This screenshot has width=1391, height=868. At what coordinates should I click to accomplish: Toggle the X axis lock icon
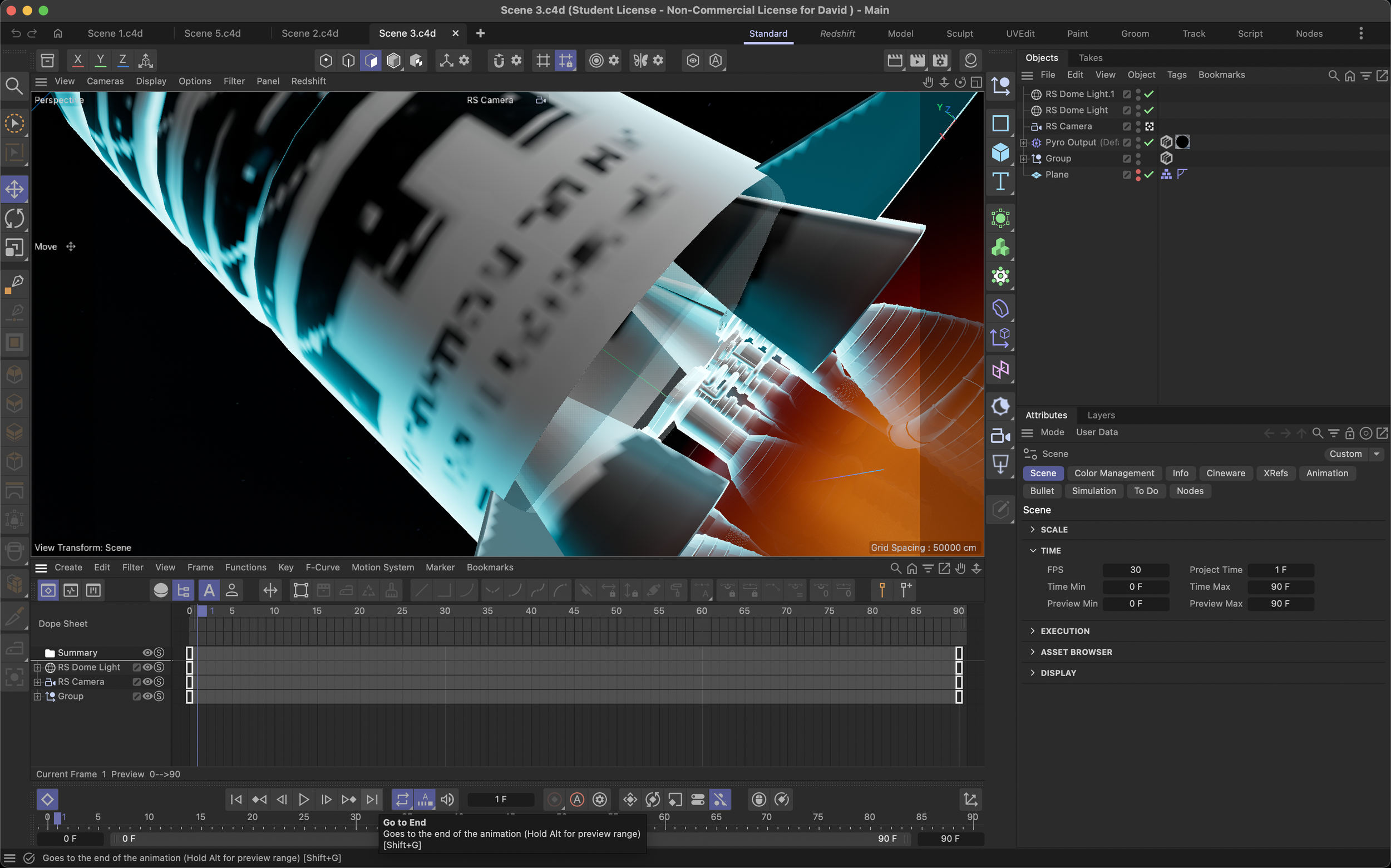tap(77, 60)
